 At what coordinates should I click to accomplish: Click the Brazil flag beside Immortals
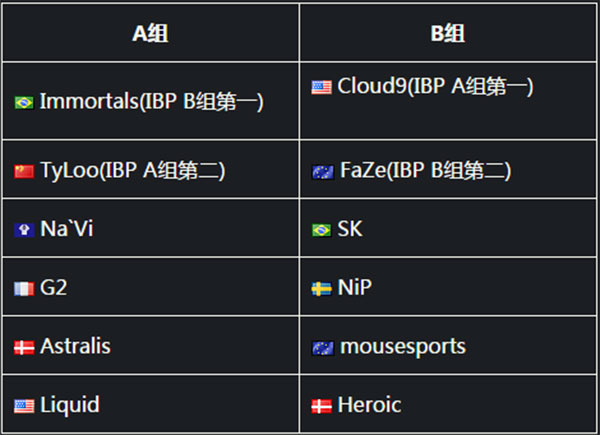[x=24, y=103]
